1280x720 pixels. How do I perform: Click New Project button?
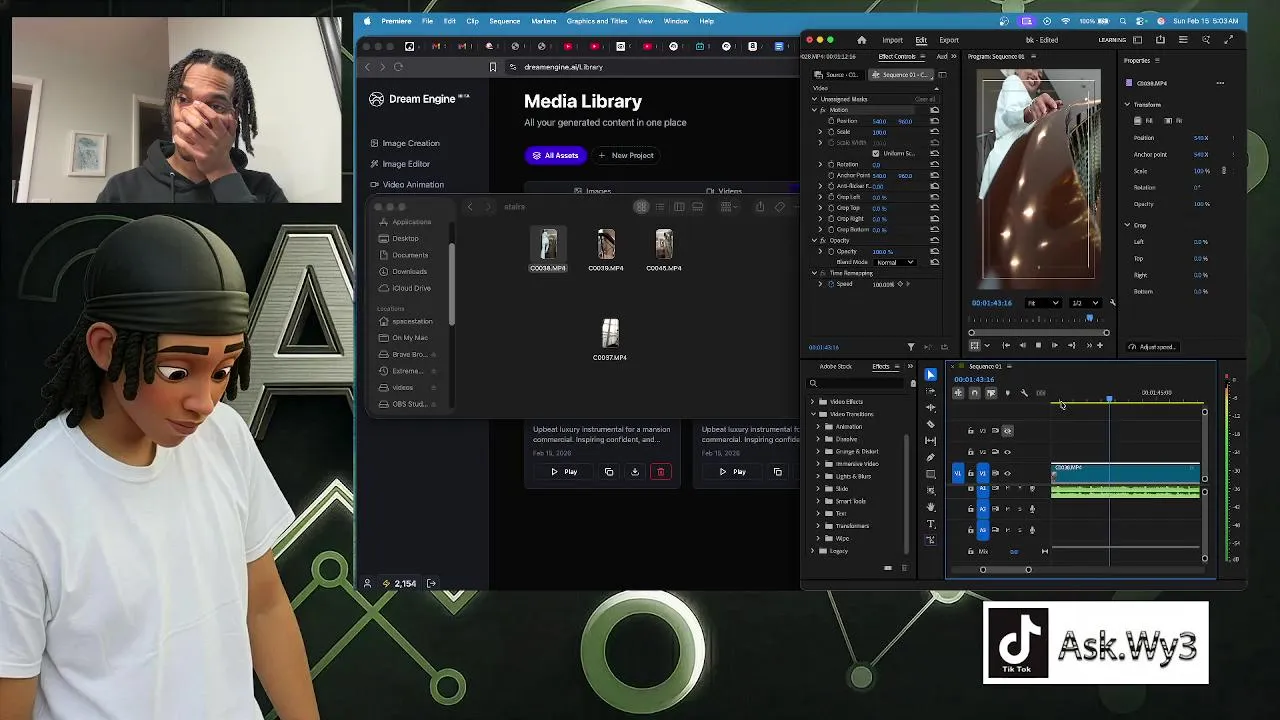(626, 155)
